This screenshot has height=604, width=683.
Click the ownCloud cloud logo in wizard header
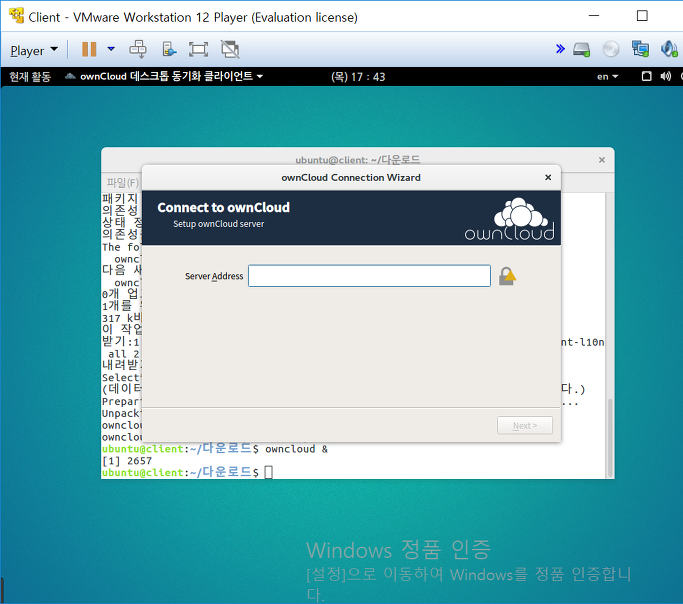510,219
